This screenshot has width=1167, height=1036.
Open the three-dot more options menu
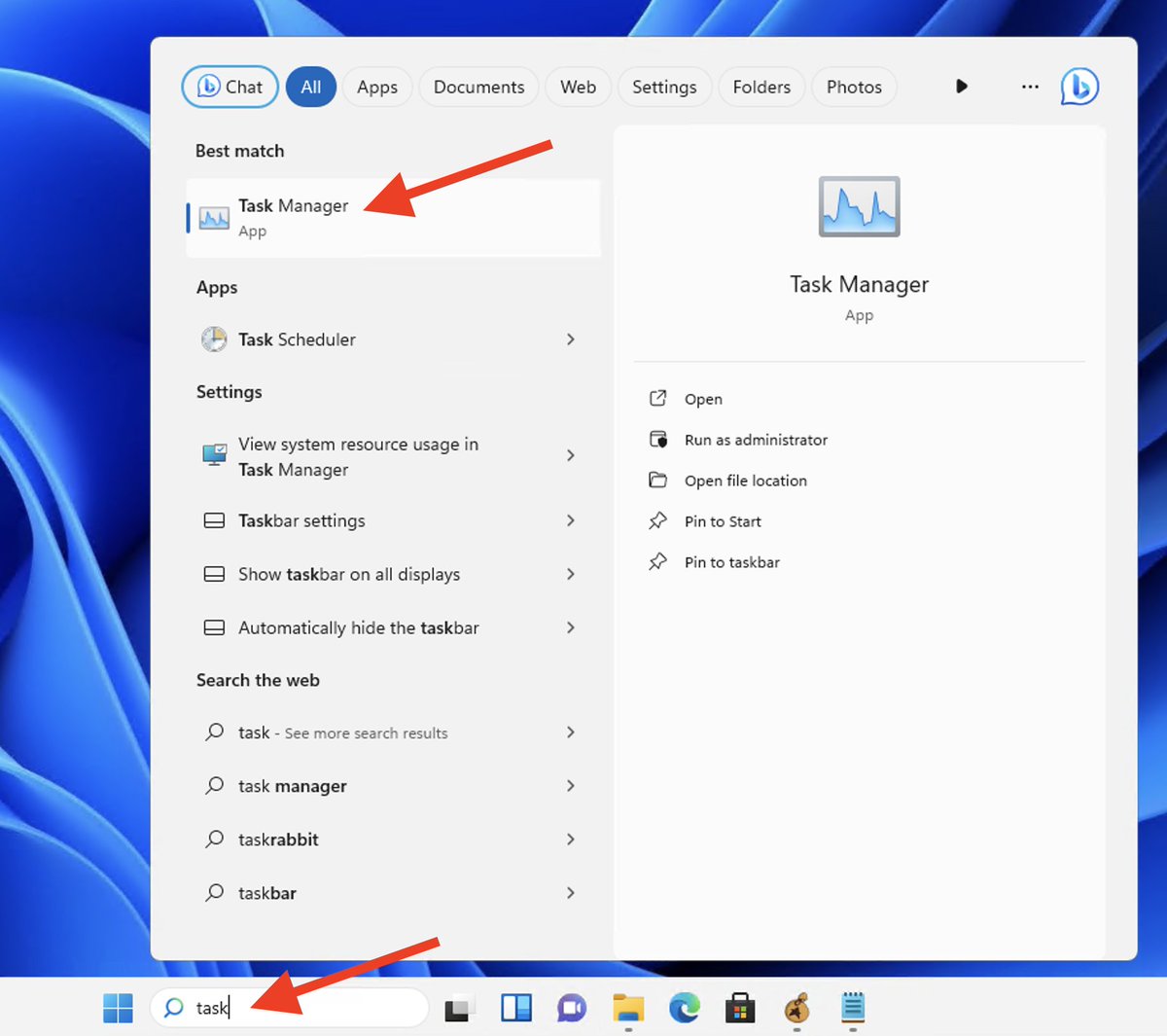pos(1030,87)
